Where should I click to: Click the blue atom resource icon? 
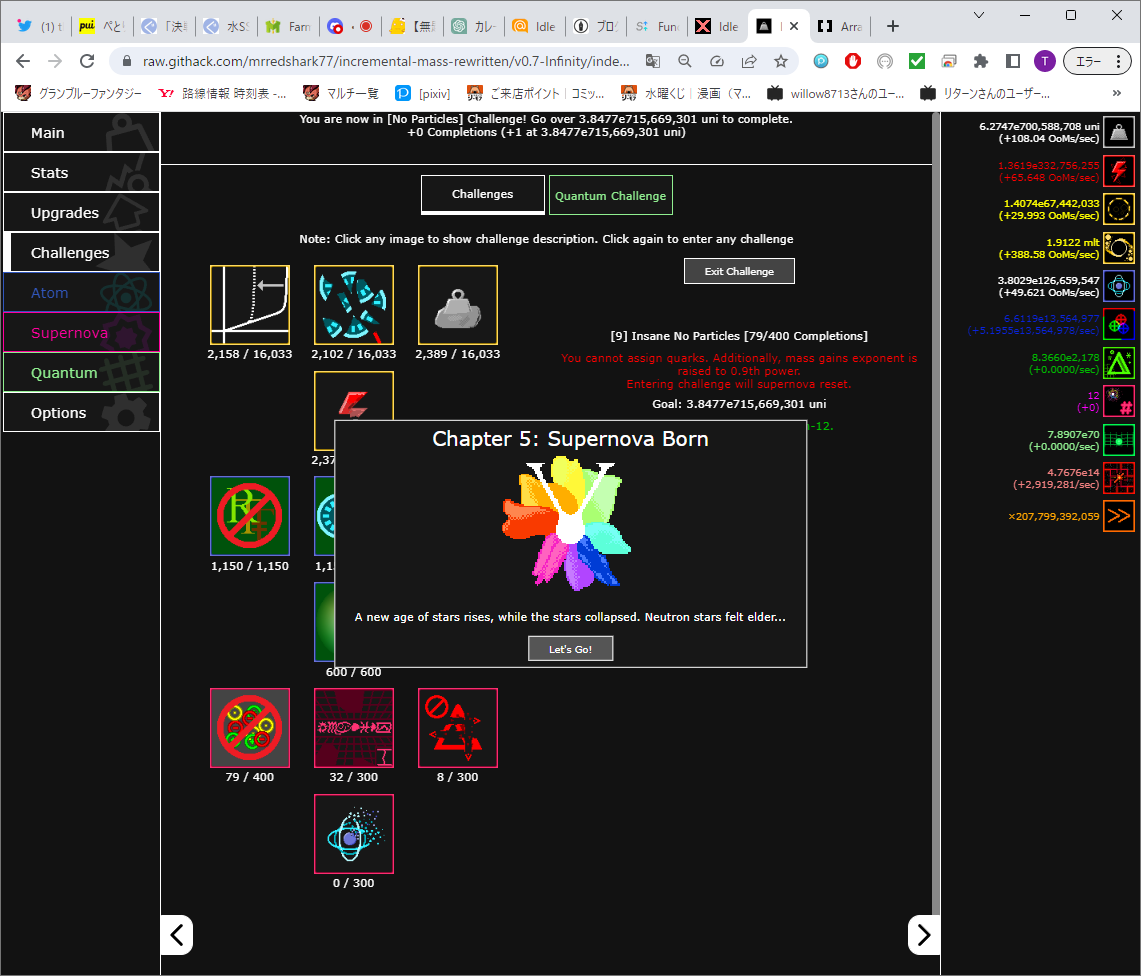[1118, 286]
